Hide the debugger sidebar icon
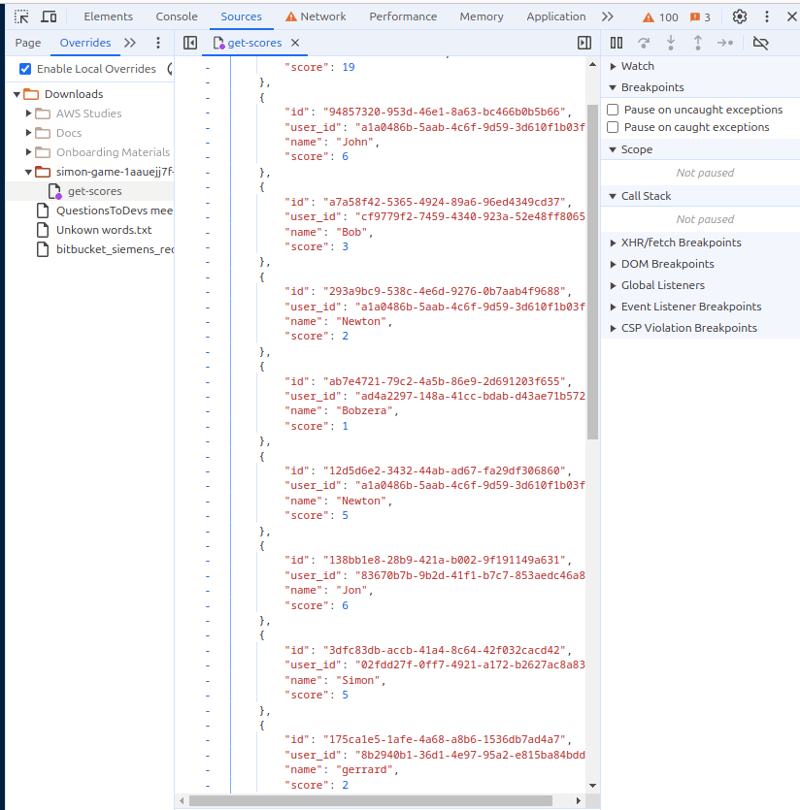Image resolution: width=800 pixels, height=810 pixels. (x=584, y=43)
